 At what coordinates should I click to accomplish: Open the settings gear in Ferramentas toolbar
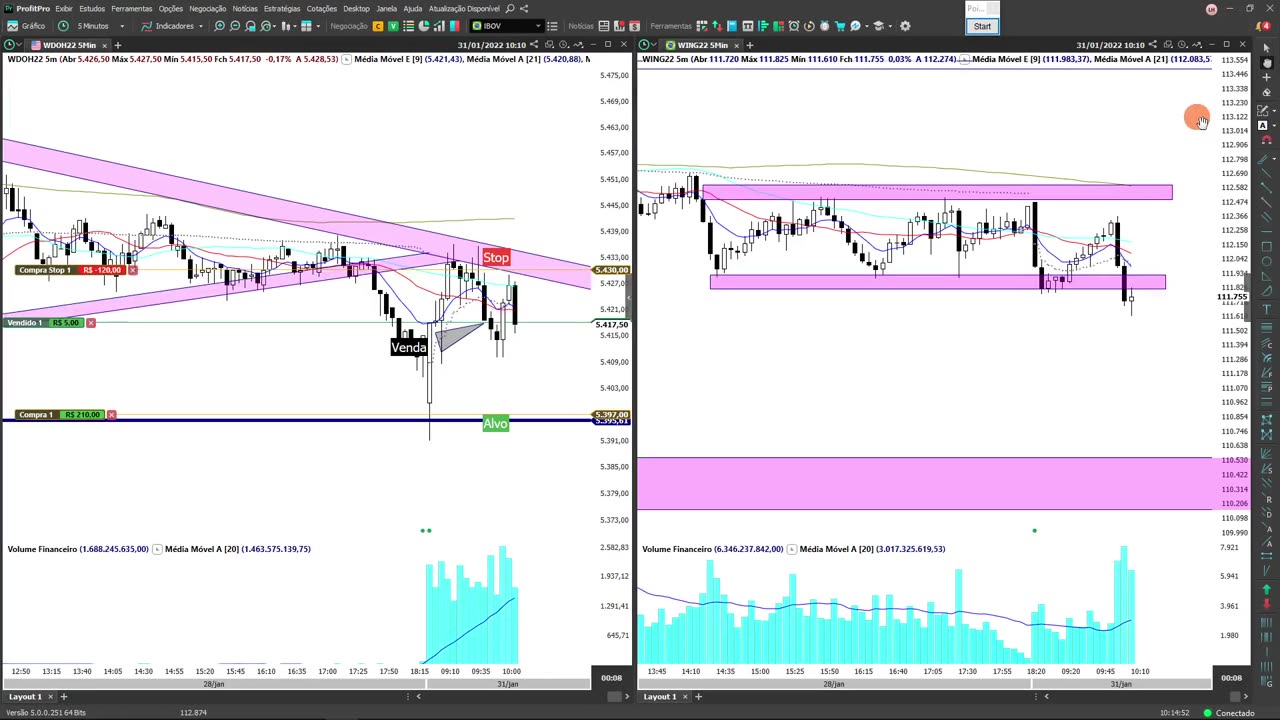click(x=905, y=26)
